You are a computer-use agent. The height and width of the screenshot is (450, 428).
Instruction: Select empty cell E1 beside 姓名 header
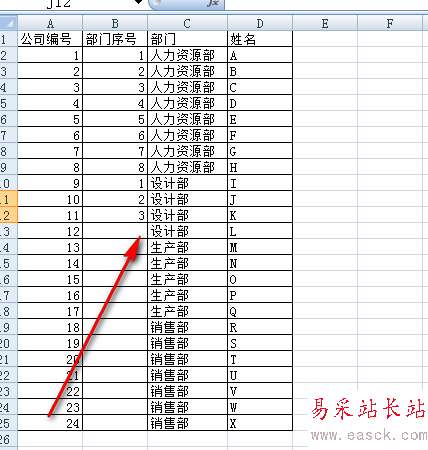[325, 39]
